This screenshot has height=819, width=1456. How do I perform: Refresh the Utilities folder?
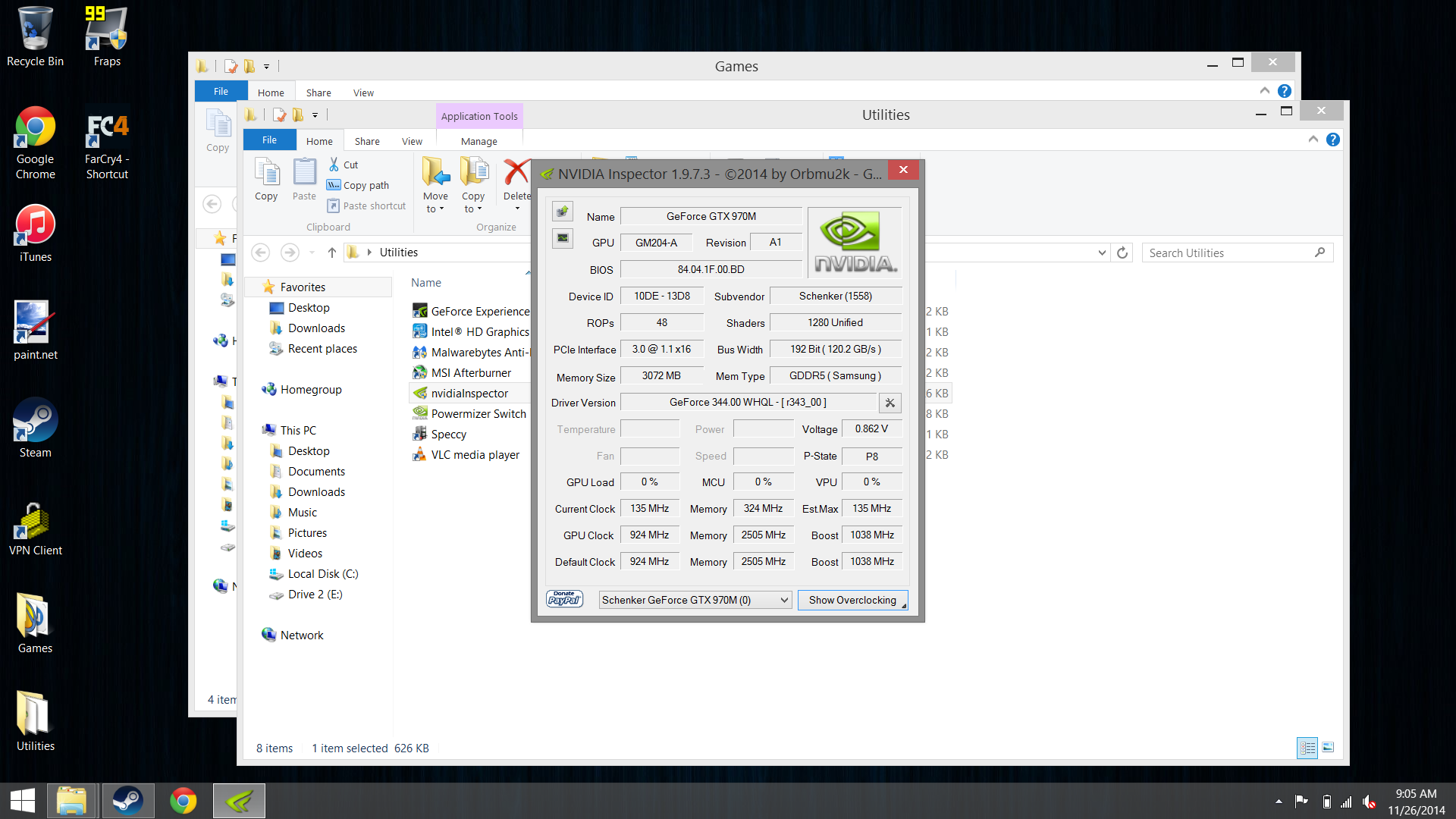[1122, 253]
